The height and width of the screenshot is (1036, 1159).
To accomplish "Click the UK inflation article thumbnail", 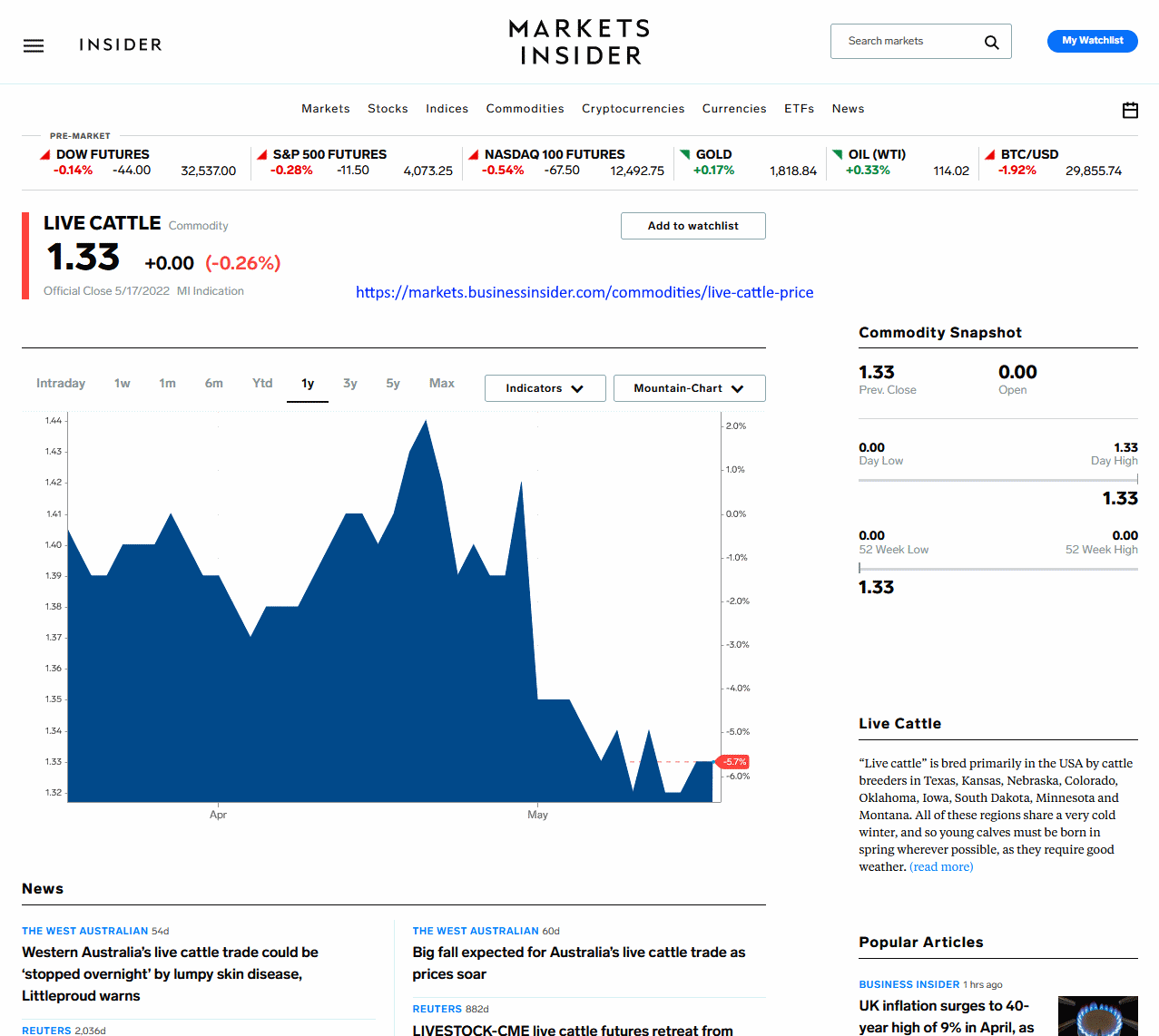I will click(1097, 1016).
